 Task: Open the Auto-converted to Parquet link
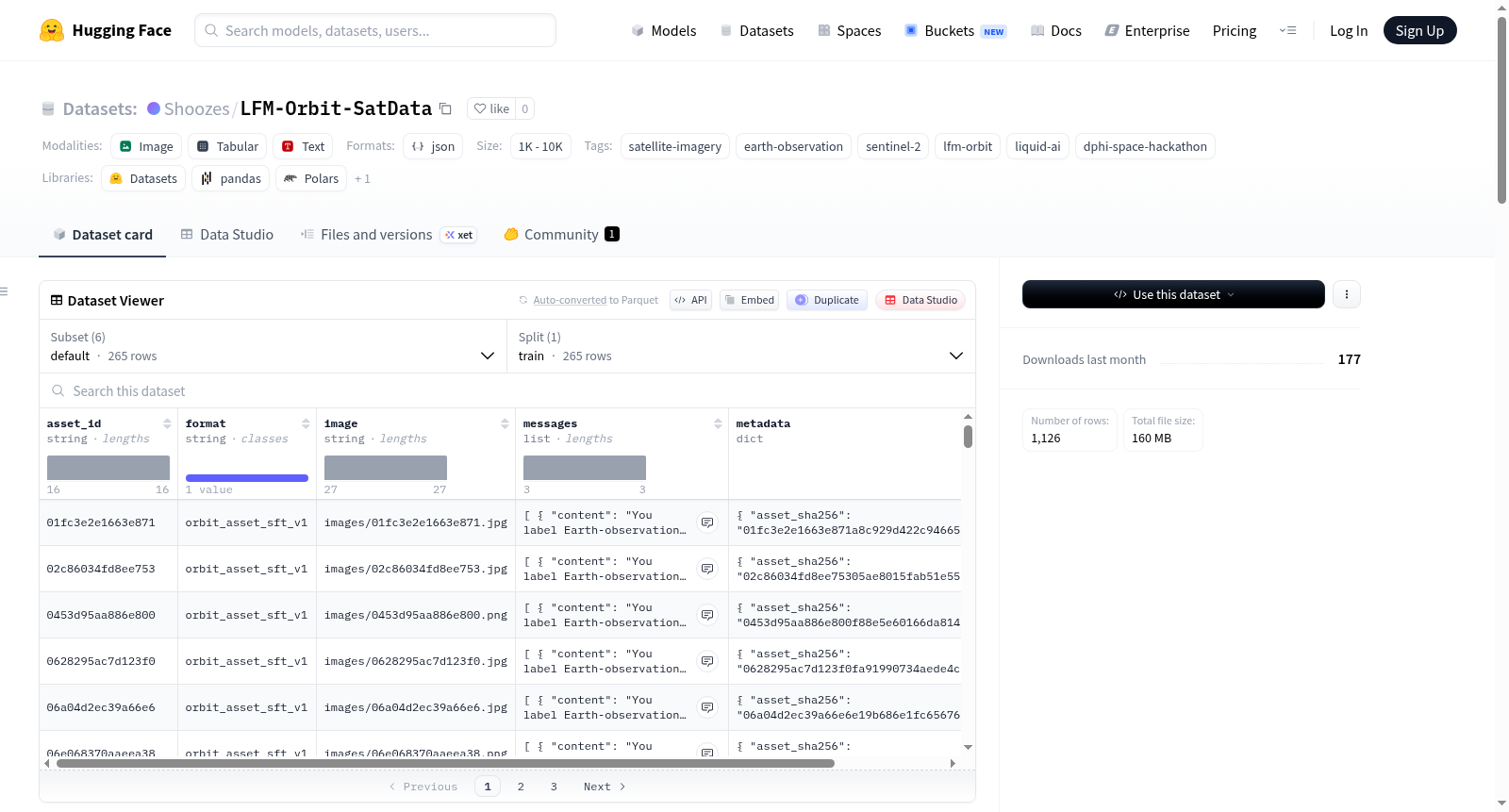click(570, 300)
